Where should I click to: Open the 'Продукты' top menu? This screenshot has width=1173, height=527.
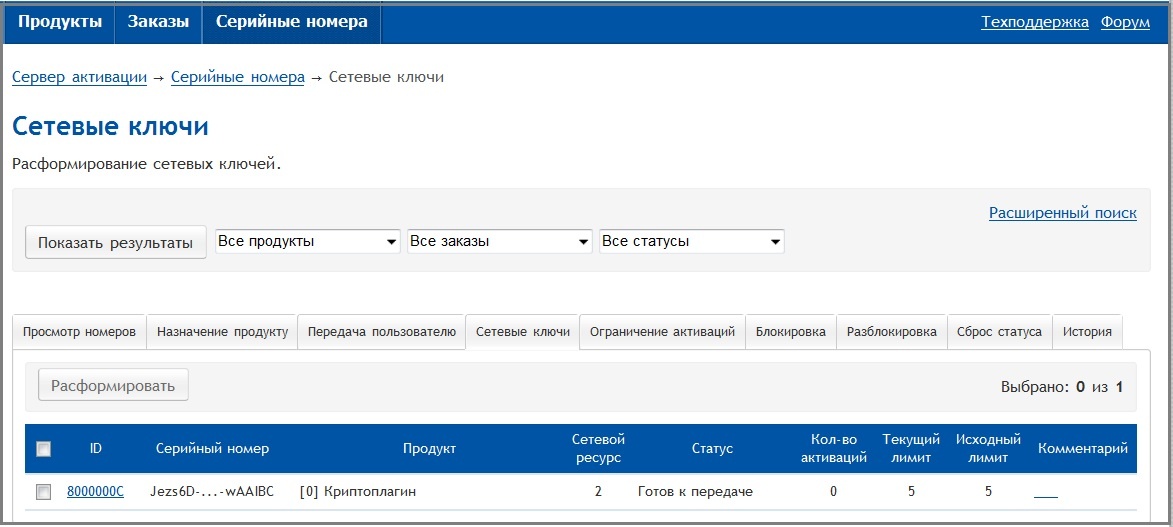(x=60, y=22)
